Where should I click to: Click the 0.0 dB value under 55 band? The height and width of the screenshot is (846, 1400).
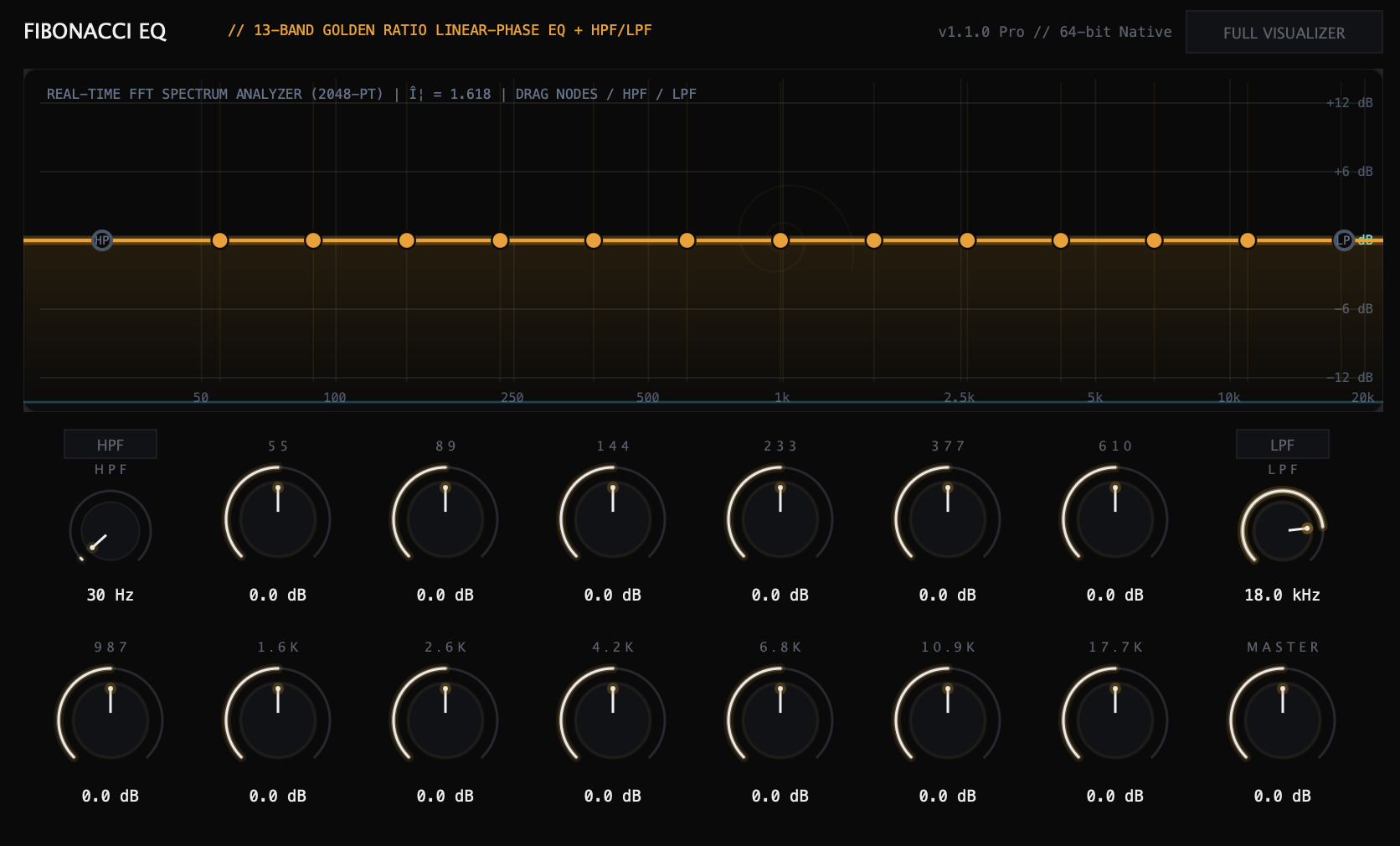tap(278, 595)
